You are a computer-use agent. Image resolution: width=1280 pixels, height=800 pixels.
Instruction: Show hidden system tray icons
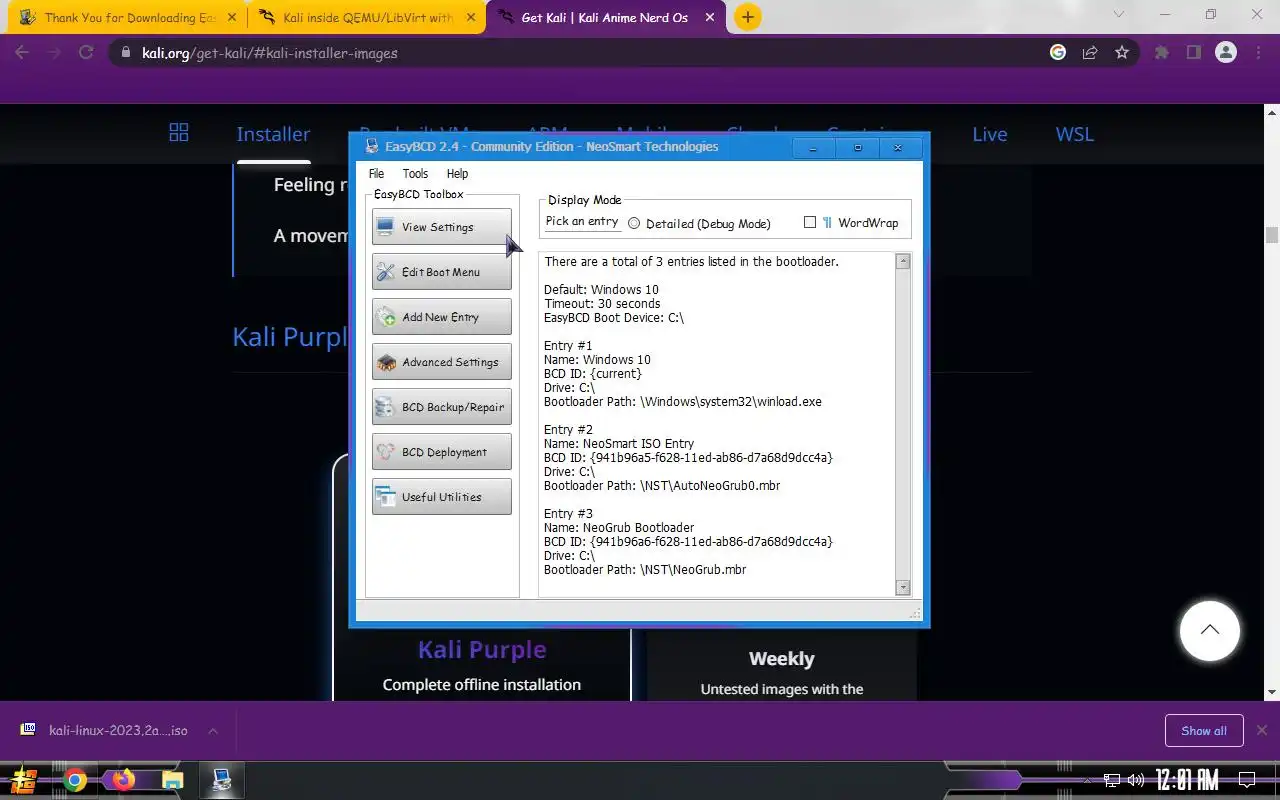point(1089,780)
